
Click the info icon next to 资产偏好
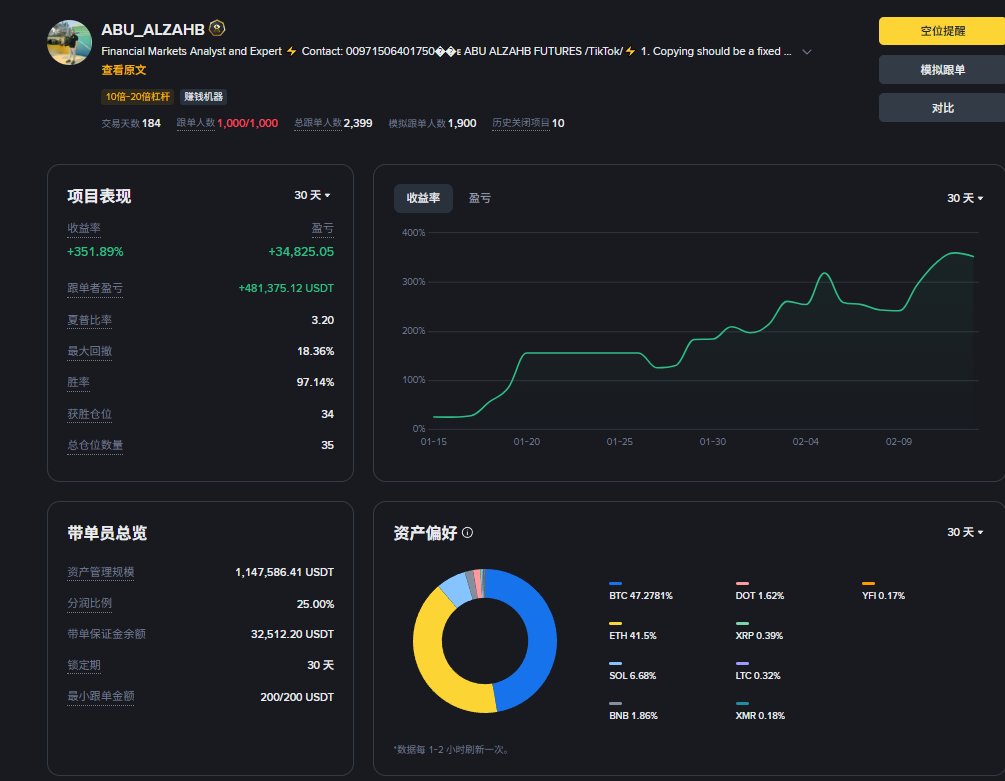point(468,533)
